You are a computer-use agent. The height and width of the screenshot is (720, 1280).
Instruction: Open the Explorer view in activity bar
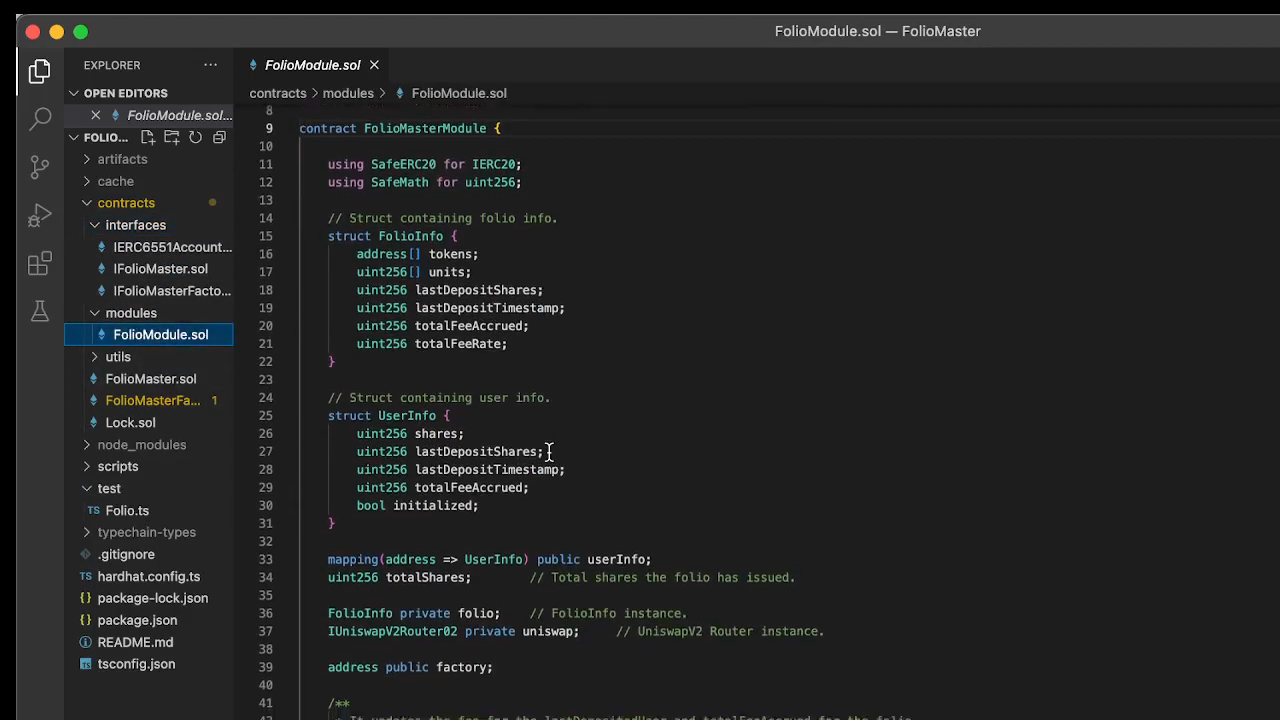40,72
